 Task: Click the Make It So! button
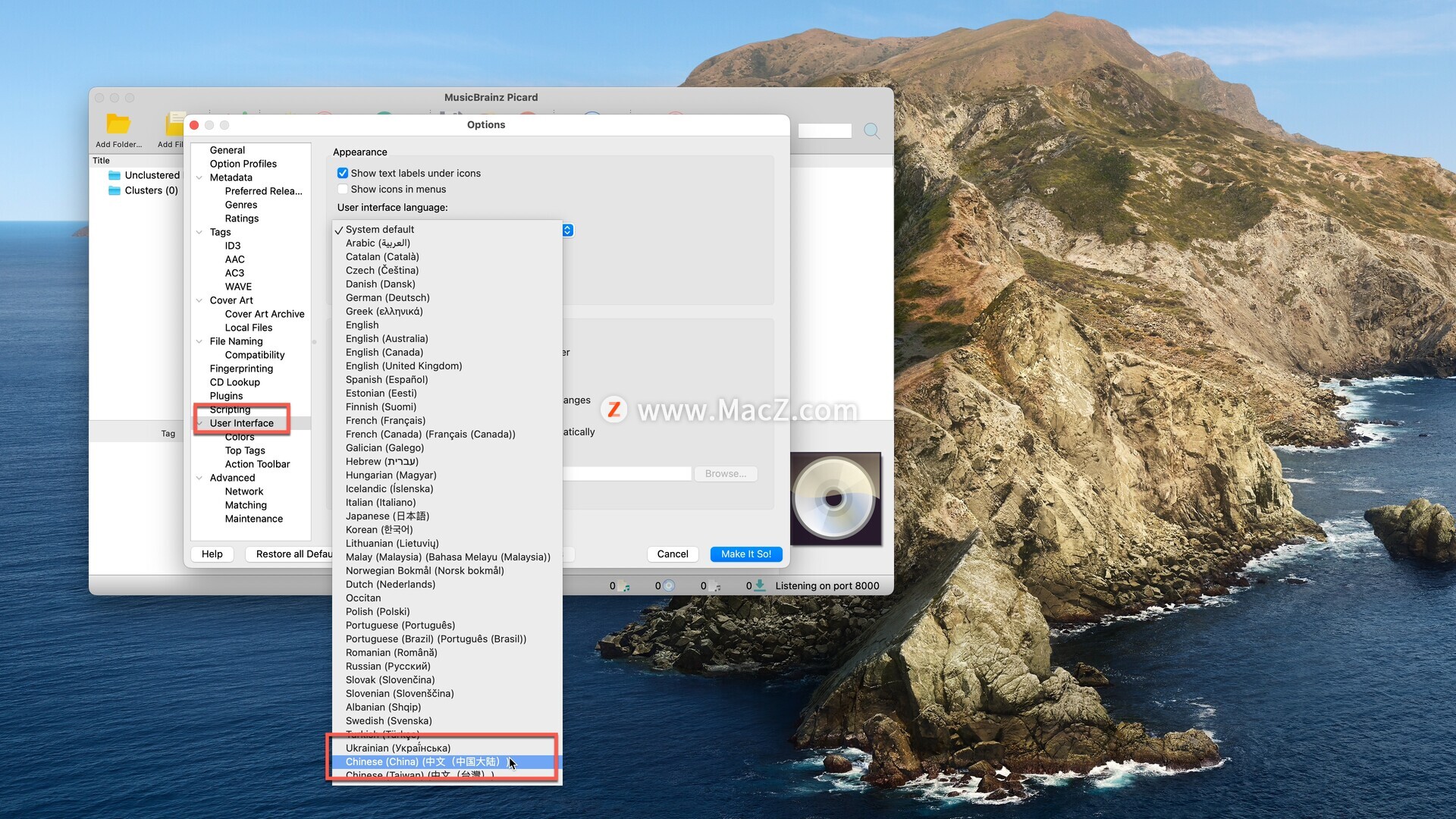[746, 554]
